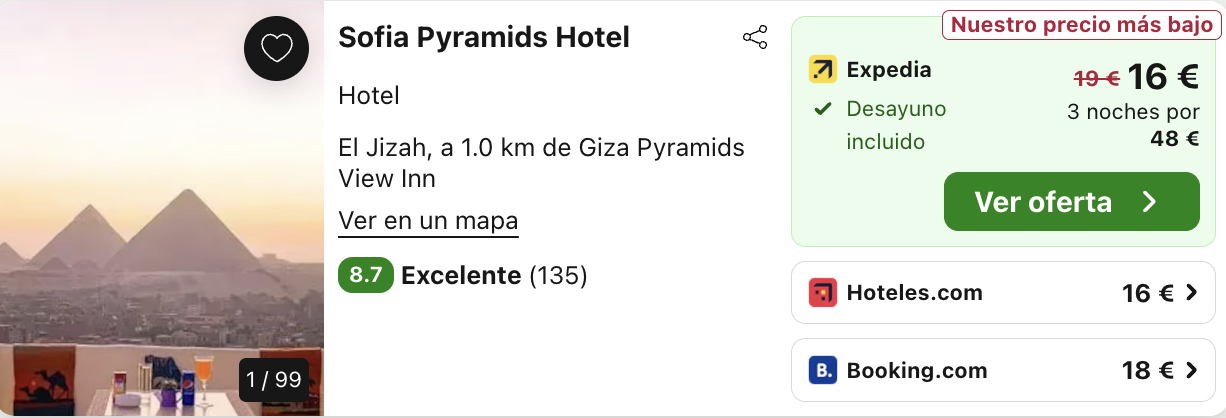Click the Expedia logo icon
Screen dimensions: 1226x418
point(823,70)
